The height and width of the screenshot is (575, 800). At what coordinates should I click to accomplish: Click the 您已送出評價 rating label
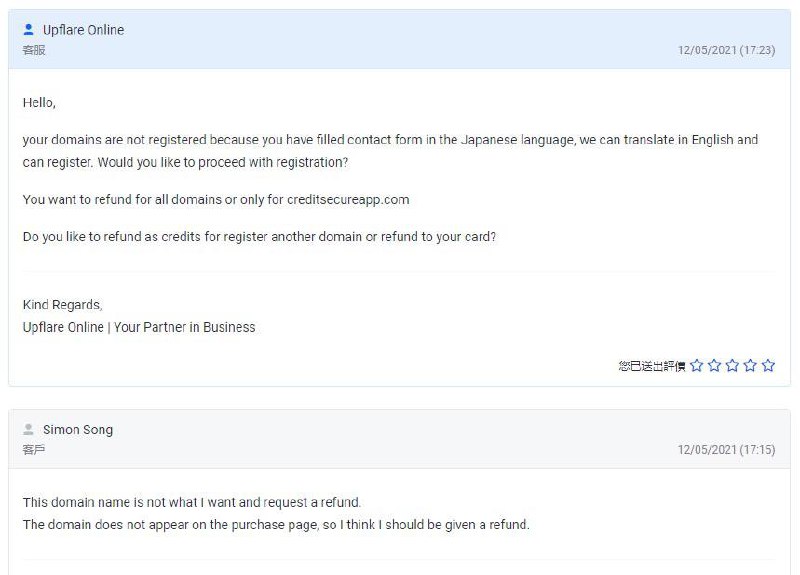[x=652, y=367]
